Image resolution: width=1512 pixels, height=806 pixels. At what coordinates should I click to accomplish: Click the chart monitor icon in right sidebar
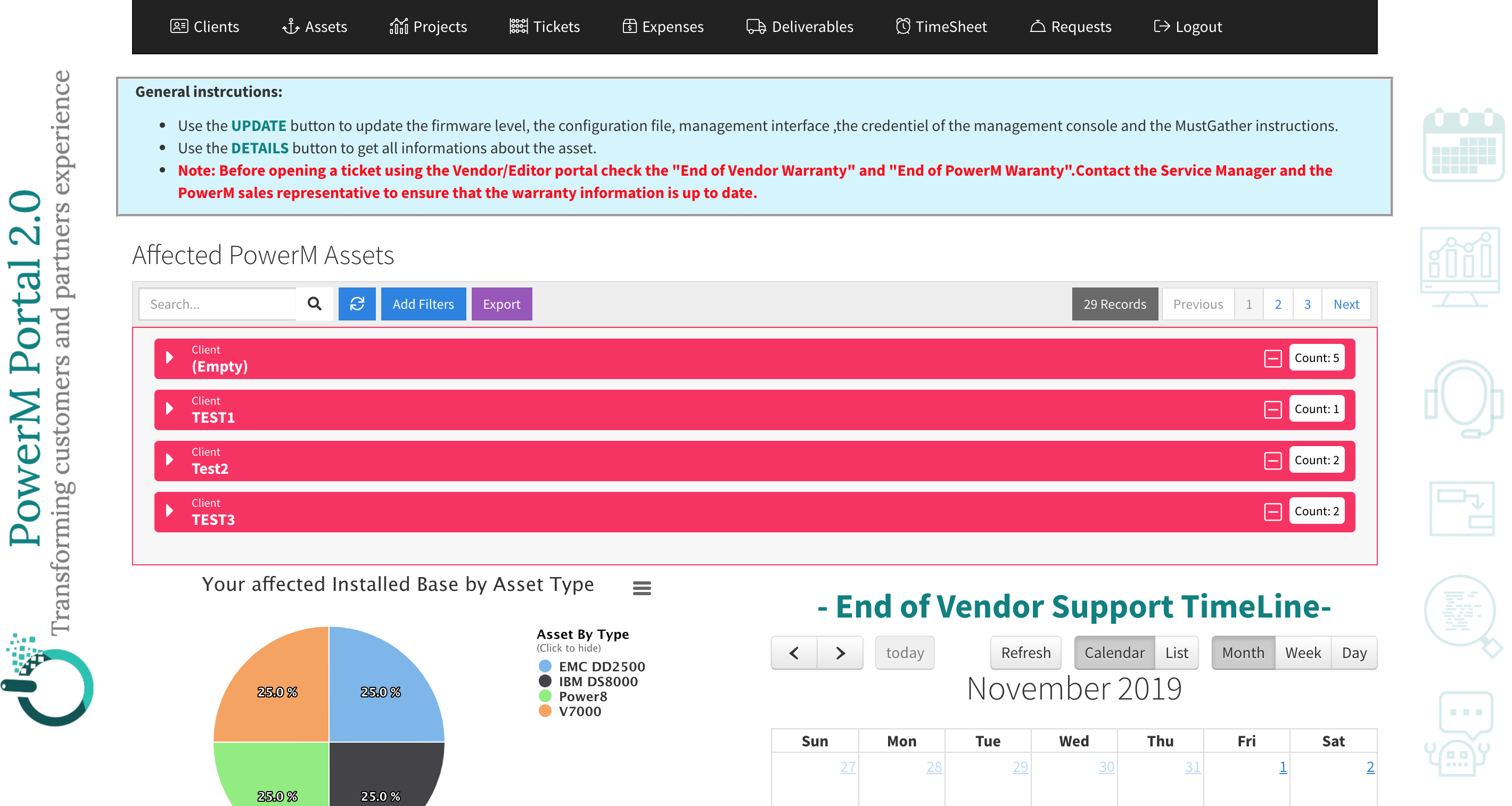[x=1460, y=268]
